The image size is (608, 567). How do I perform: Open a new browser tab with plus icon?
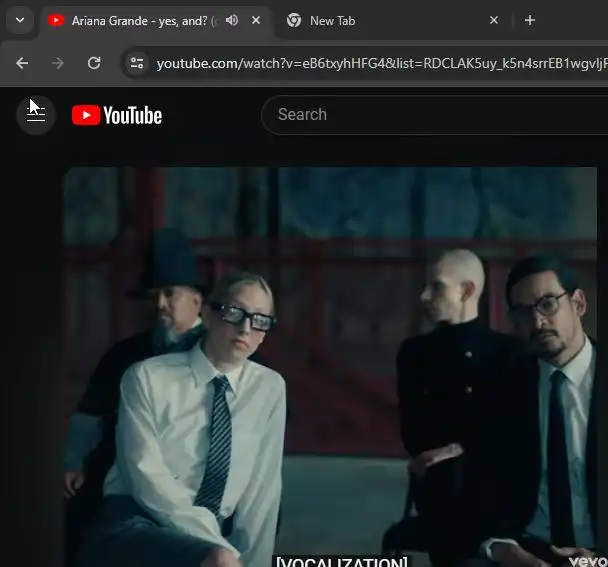click(x=530, y=20)
